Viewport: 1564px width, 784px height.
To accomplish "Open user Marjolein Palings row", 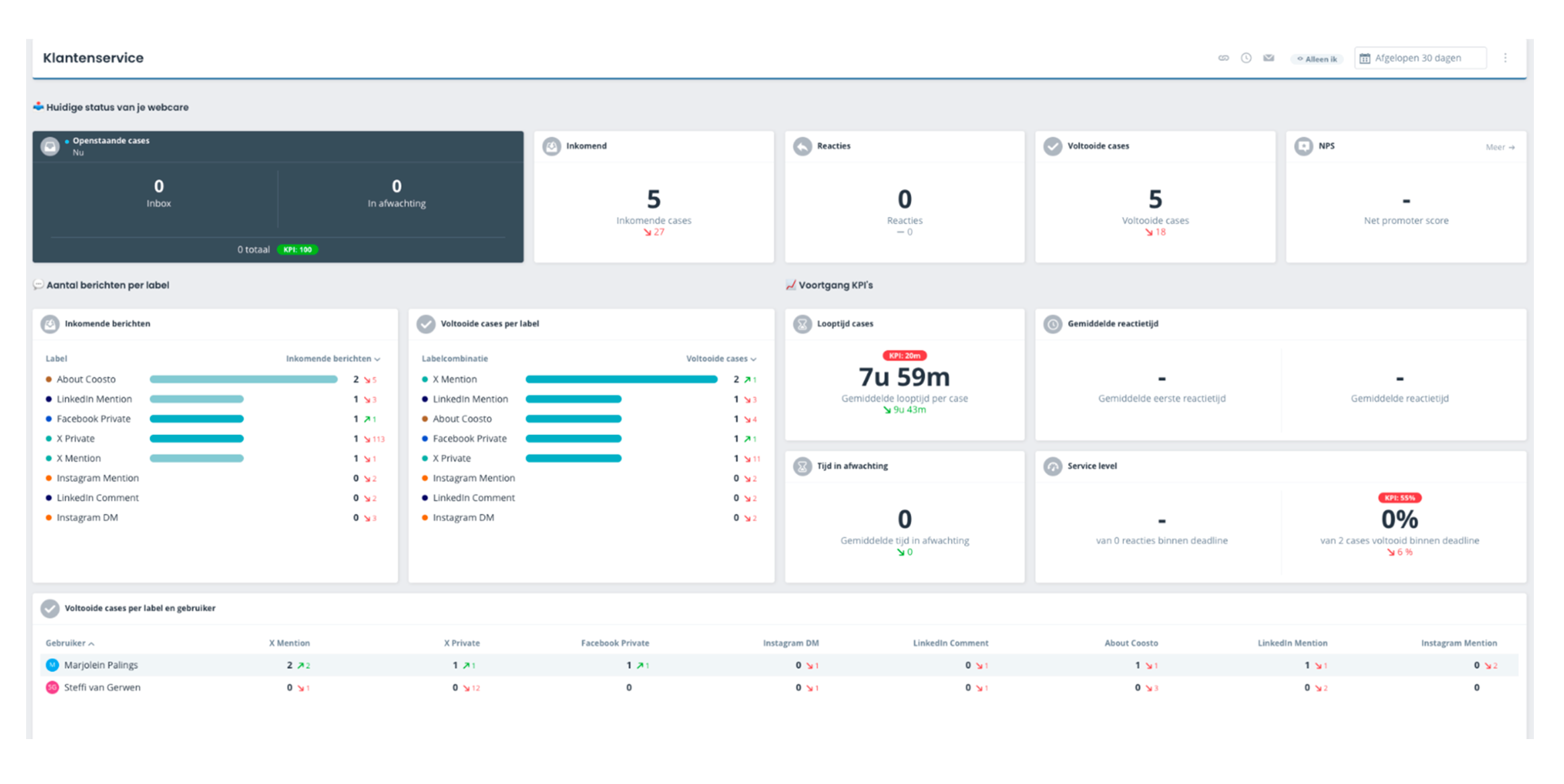I will point(779,665).
